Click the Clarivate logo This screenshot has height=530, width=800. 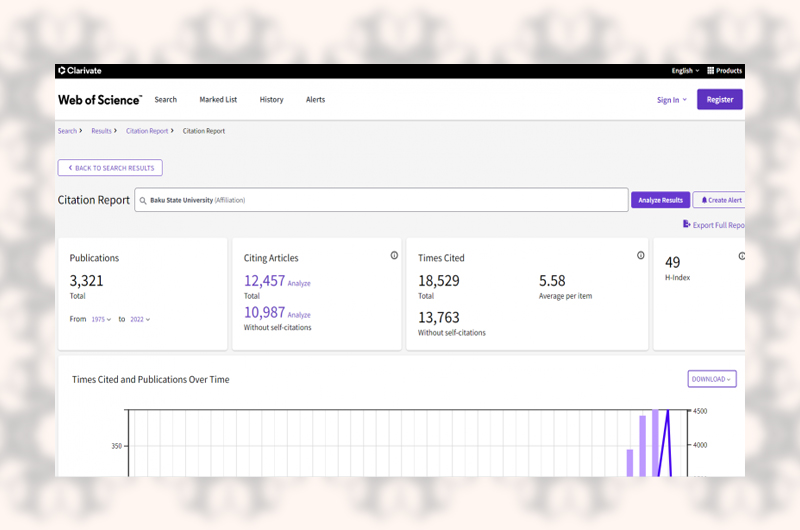80,70
